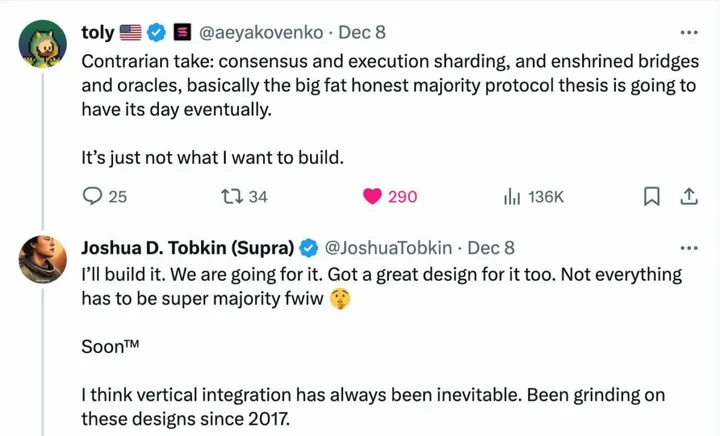The height and width of the screenshot is (436, 720).
Task: Click the square affiliate badge beside toly's name
Action: pos(181,33)
